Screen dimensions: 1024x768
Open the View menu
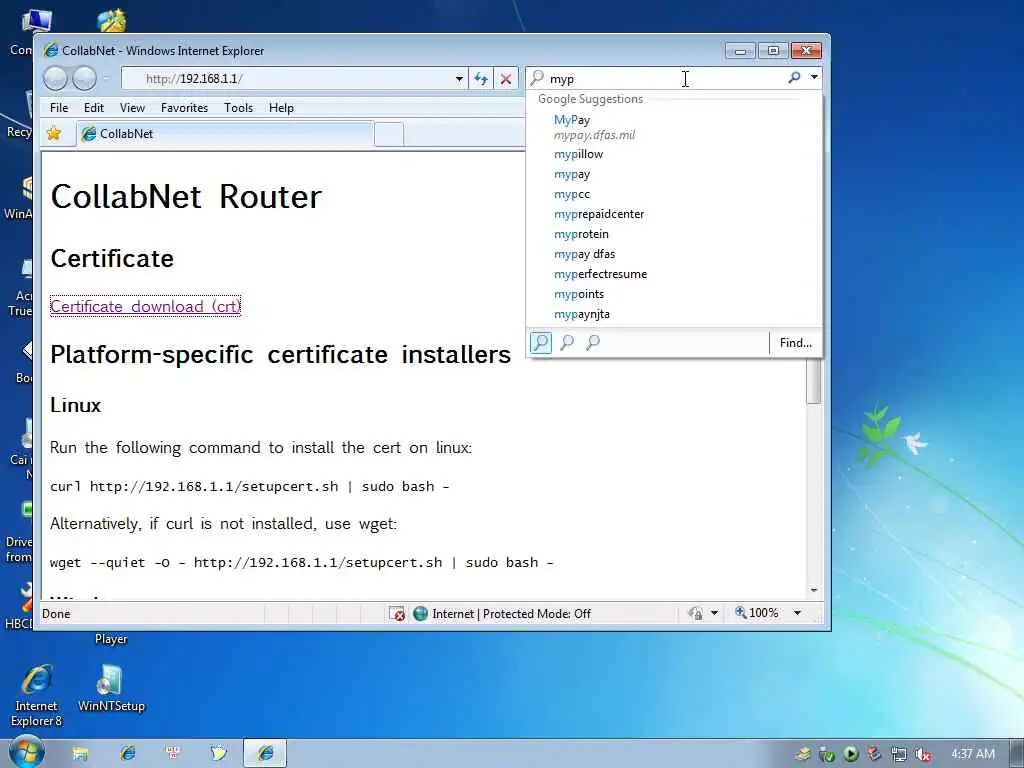click(x=132, y=108)
